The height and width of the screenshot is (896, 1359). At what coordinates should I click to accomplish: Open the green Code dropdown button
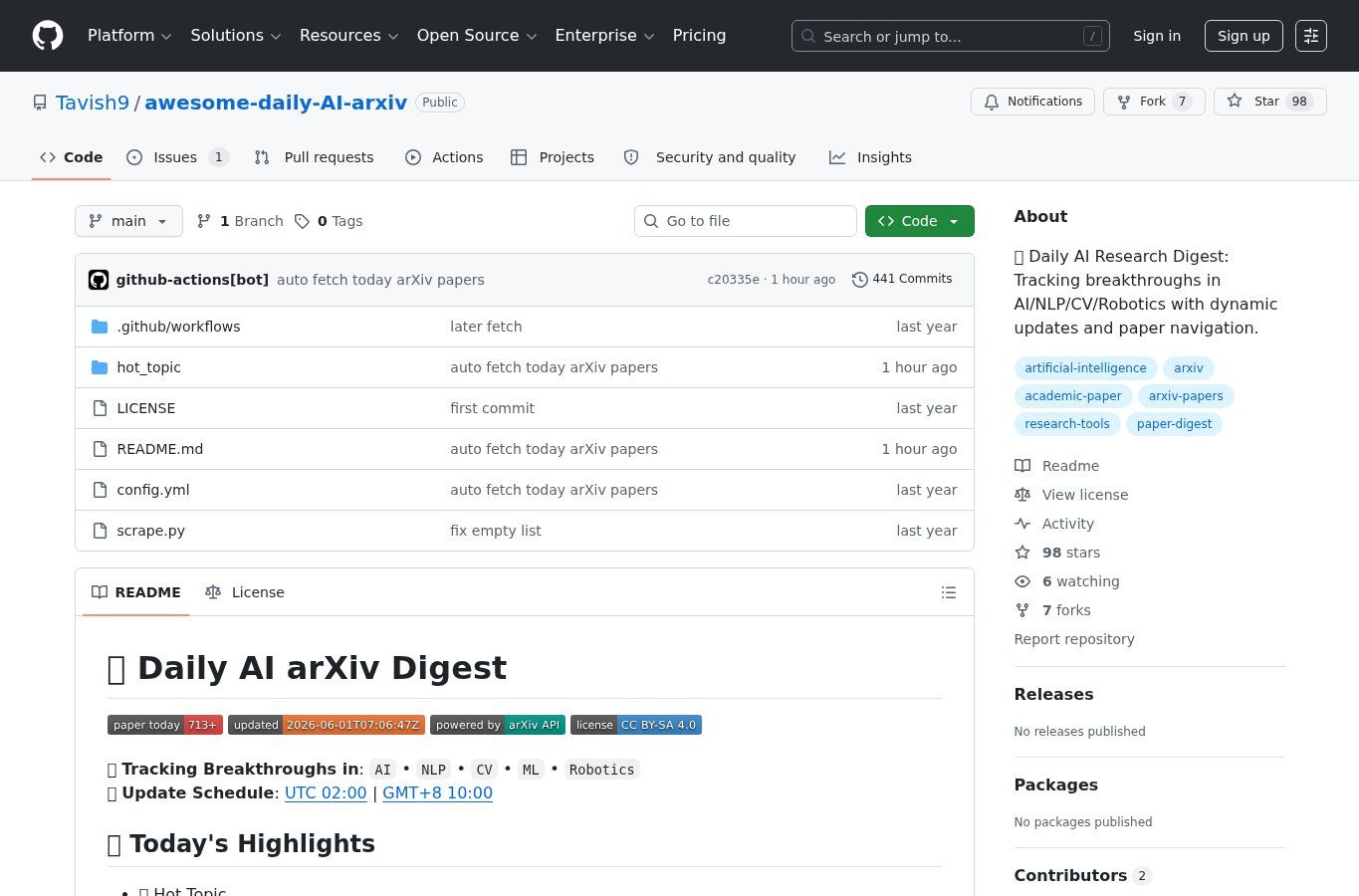click(x=919, y=221)
